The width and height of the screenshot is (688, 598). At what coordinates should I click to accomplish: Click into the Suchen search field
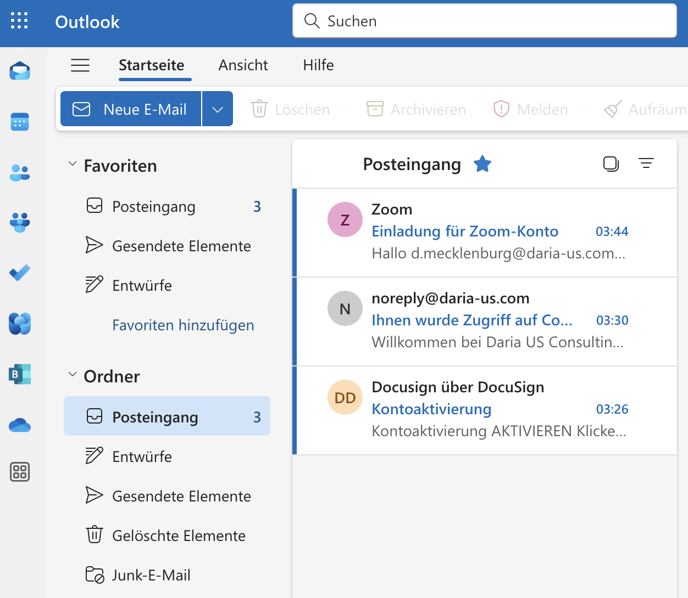coord(484,21)
